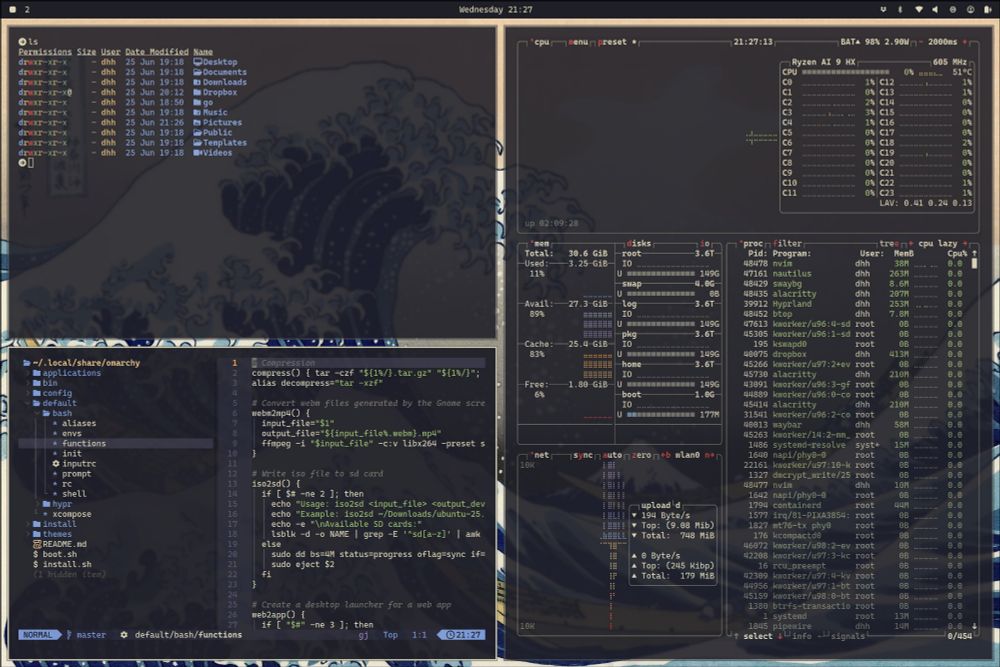Open the init file in nvim tree

pyautogui.click(x=71, y=453)
